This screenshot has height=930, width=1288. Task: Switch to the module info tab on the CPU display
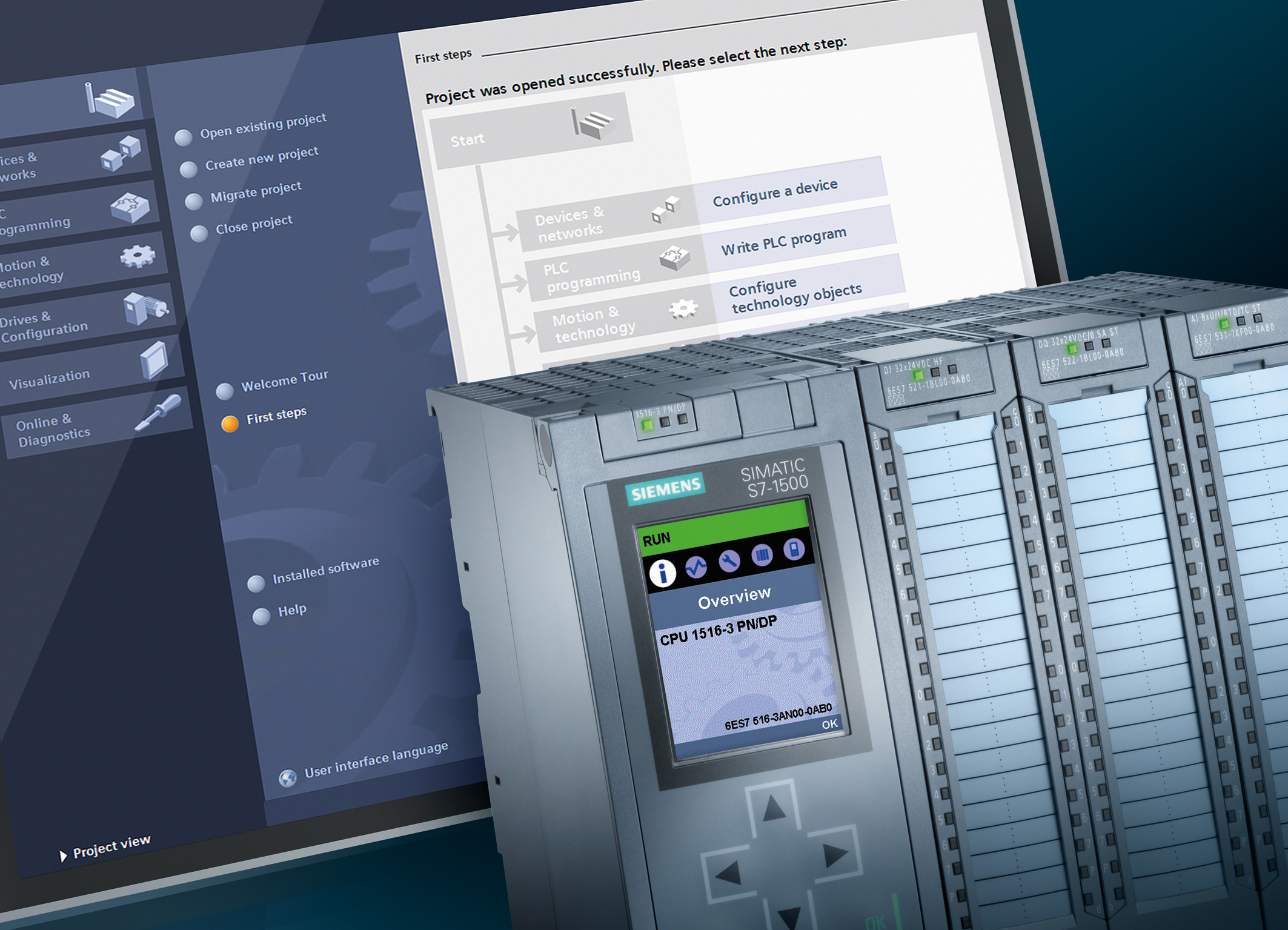[x=763, y=556]
